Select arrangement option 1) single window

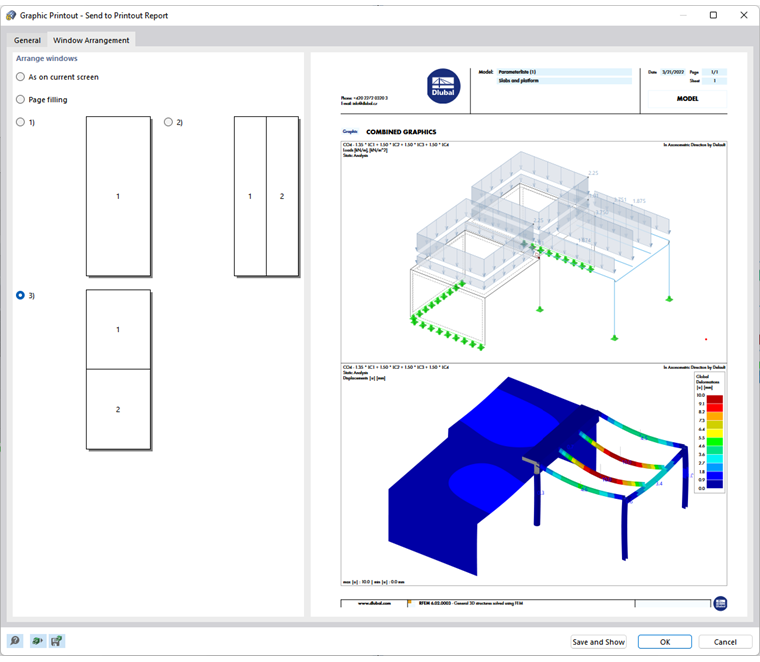[x=20, y=122]
